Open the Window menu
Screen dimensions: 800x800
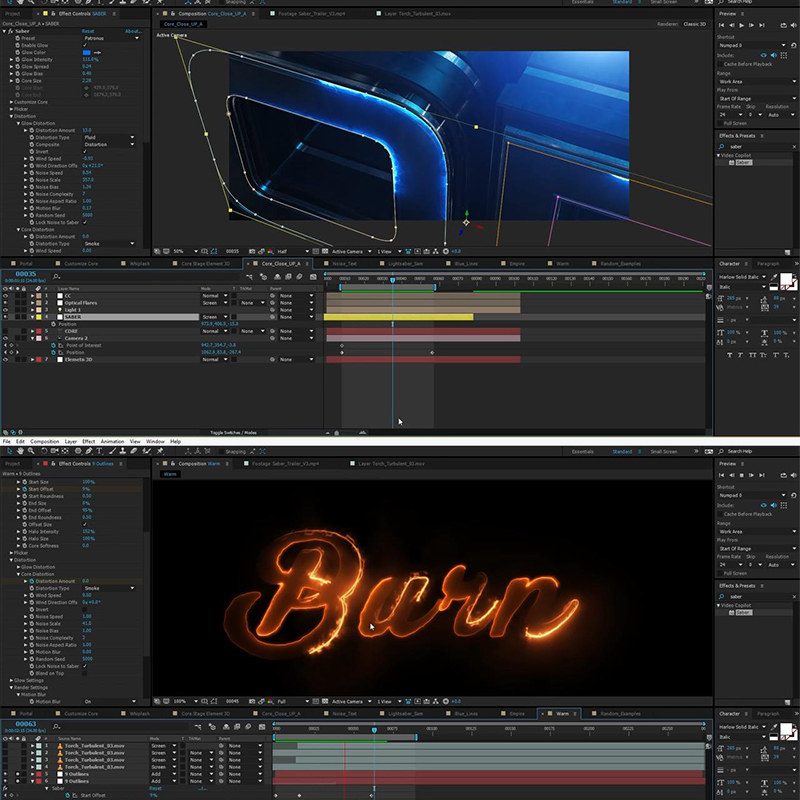pos(155,442)
